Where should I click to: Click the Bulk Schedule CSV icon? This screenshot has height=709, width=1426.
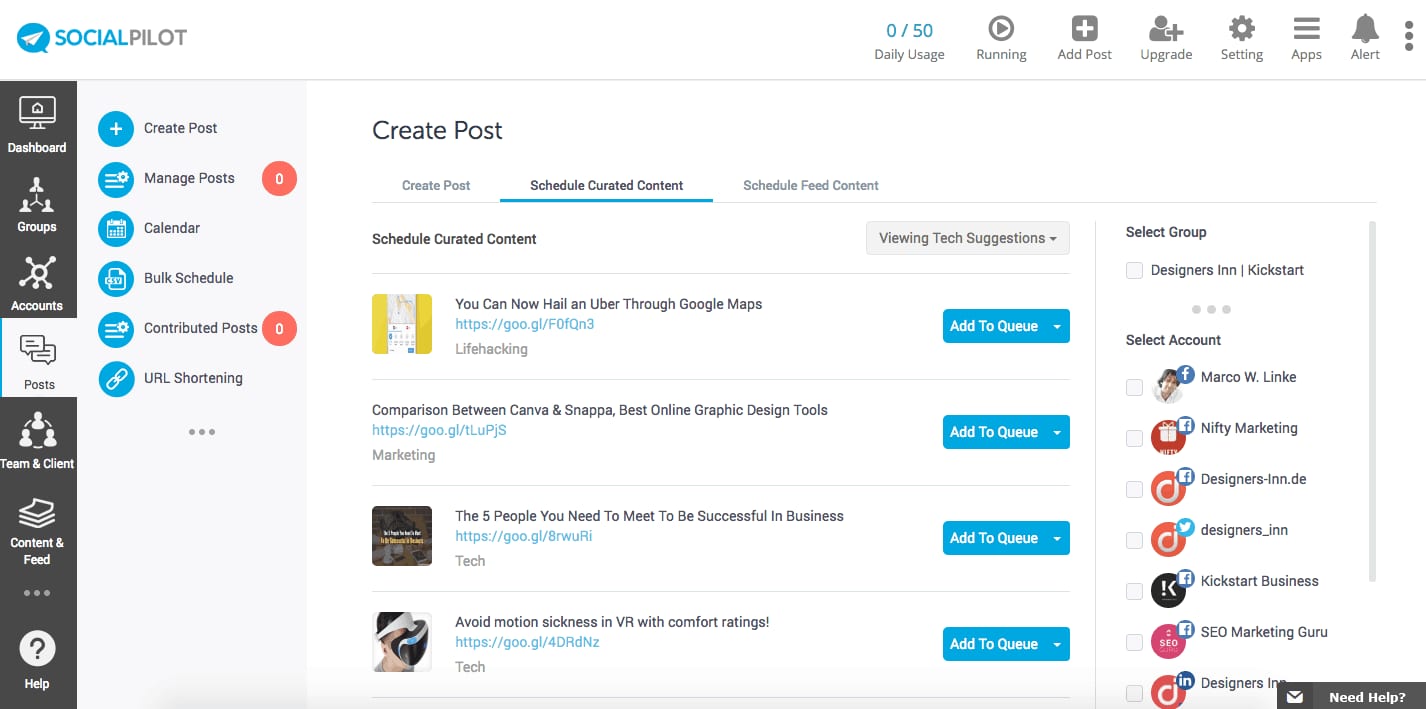(116, 278)
